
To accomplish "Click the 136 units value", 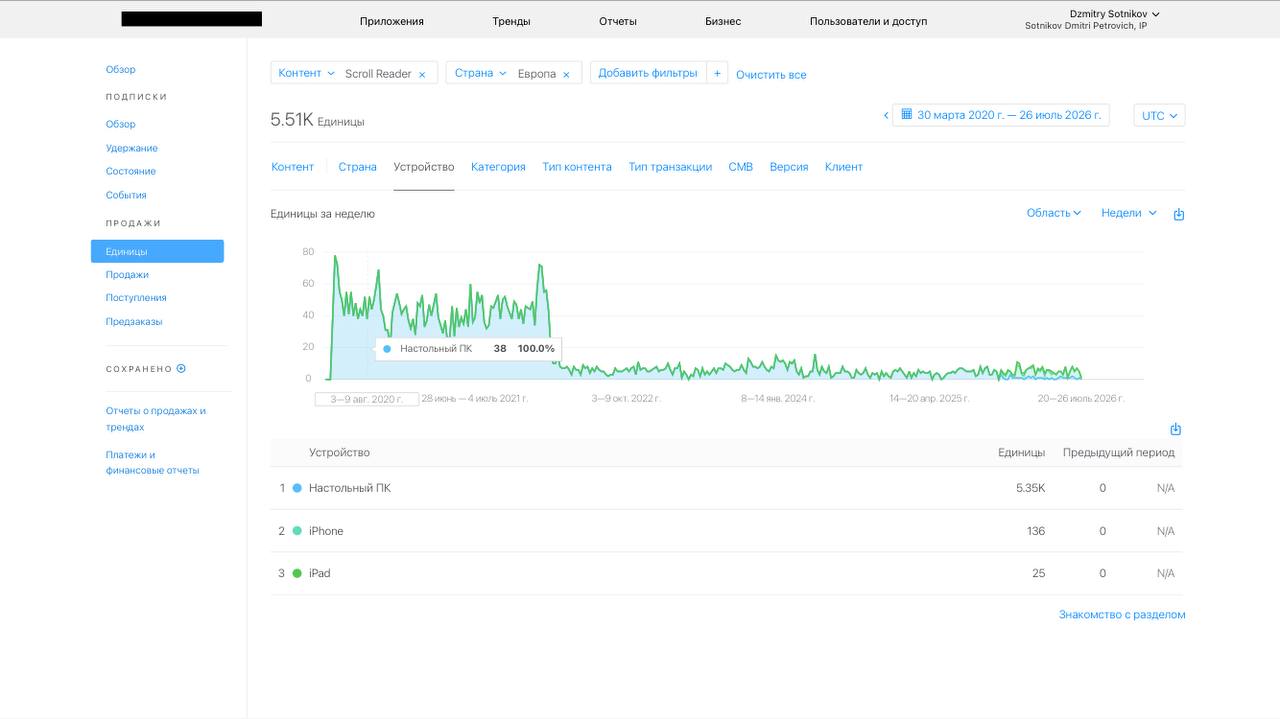I will pos(1036,531).
